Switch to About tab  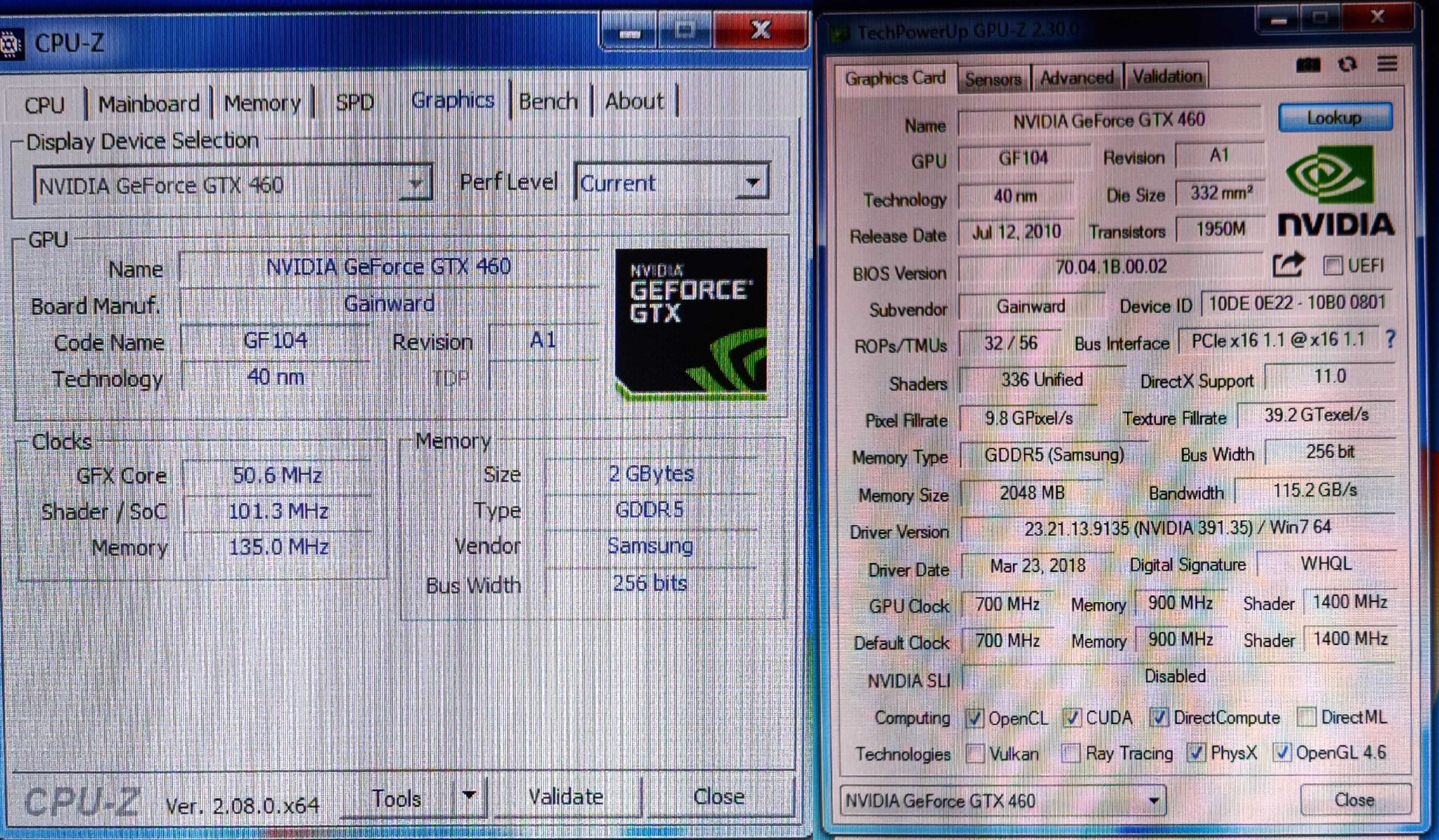pyautogui.click(x=634, y=102)
